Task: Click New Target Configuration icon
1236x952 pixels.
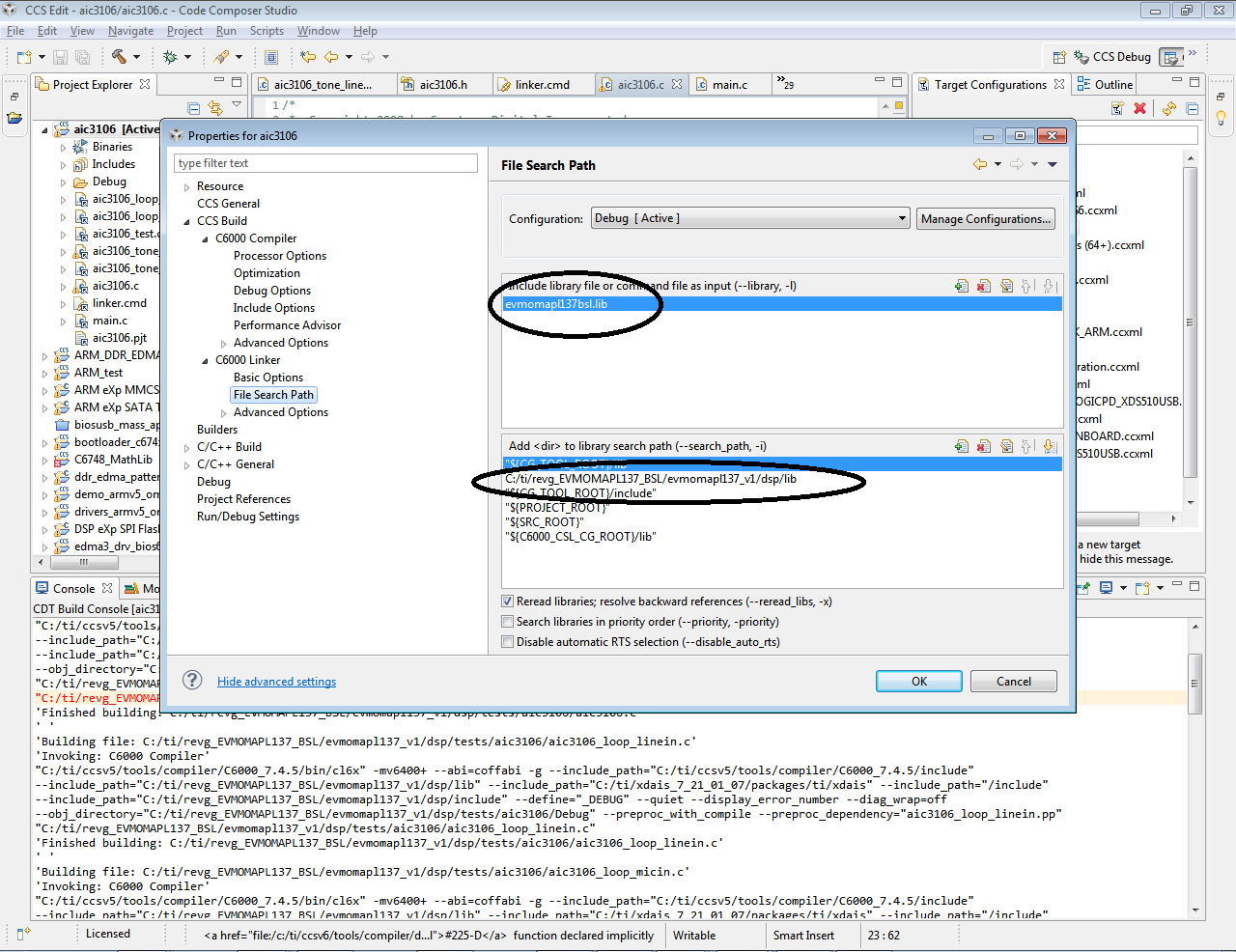Action: [1117, 108]
